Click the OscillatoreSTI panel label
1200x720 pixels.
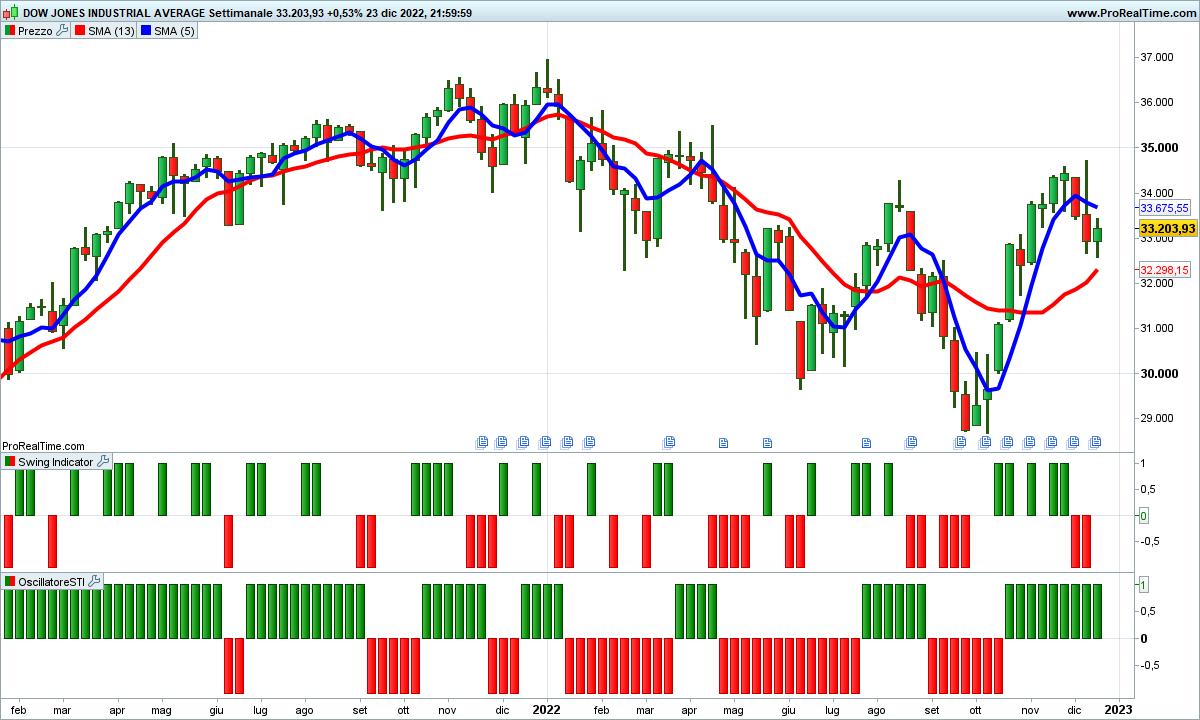[52, 581]
